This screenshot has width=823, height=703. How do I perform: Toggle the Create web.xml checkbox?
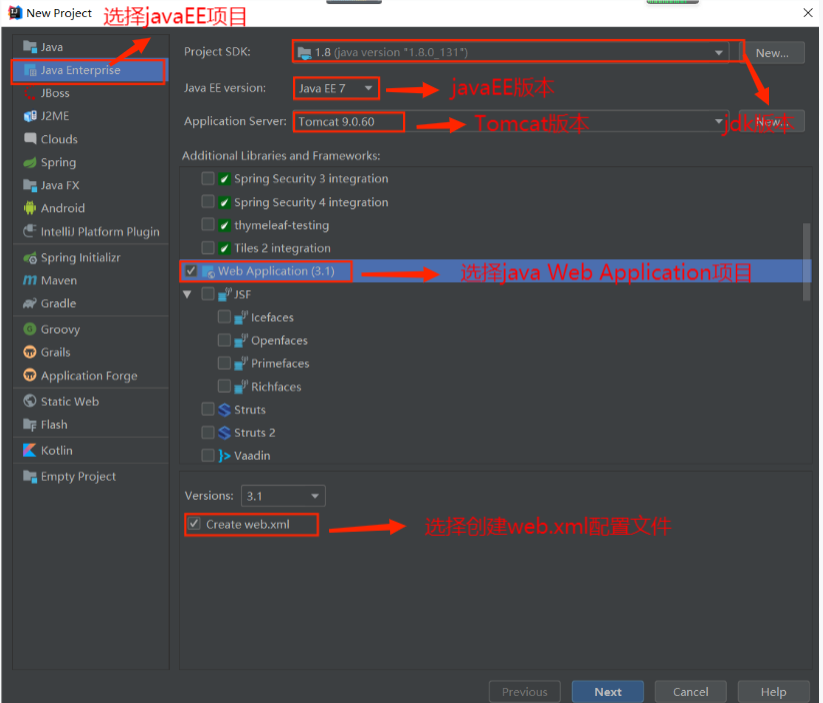click(194, 524)
